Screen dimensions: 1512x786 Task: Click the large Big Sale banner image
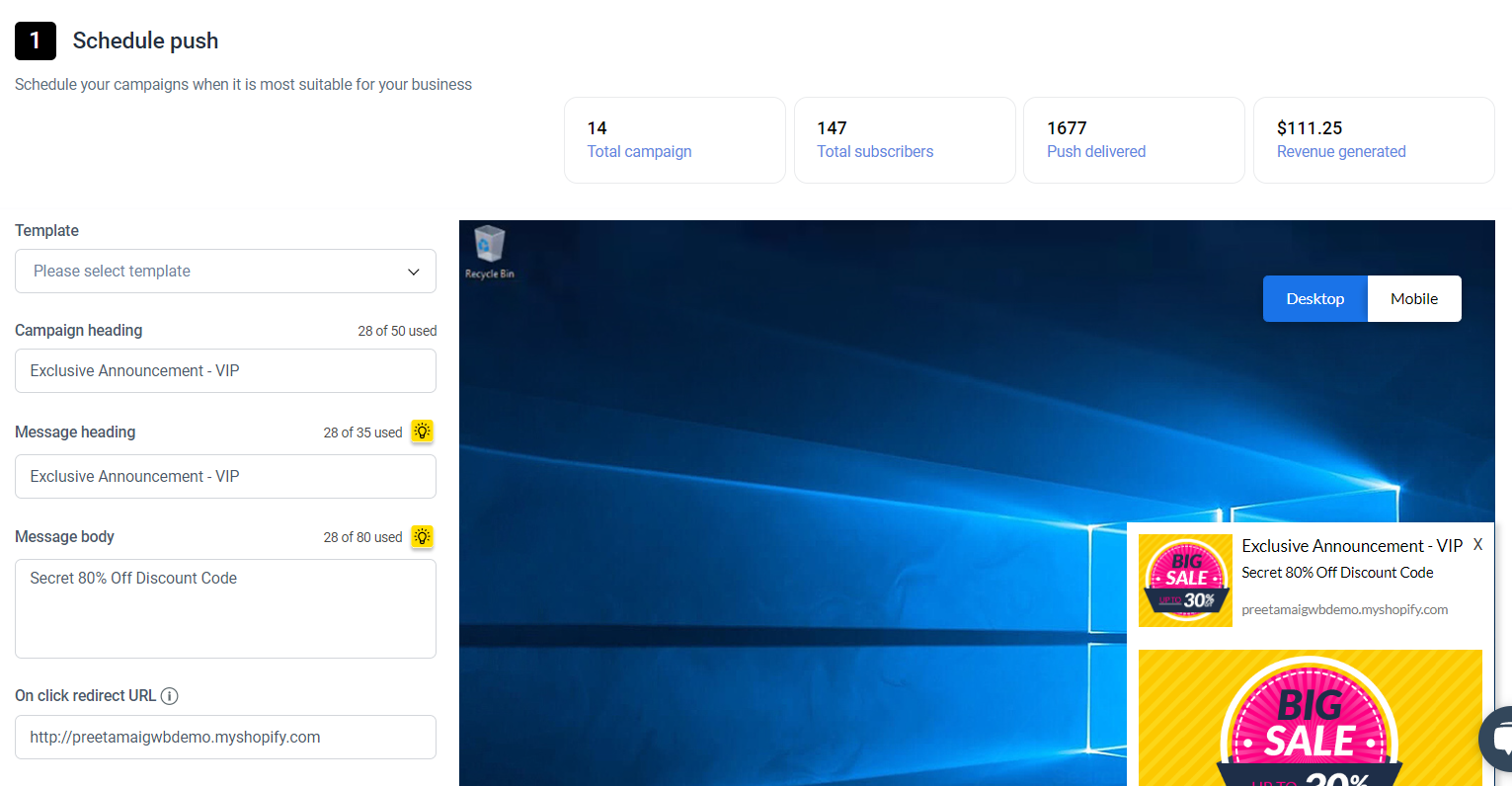[x=1311, y=718]
